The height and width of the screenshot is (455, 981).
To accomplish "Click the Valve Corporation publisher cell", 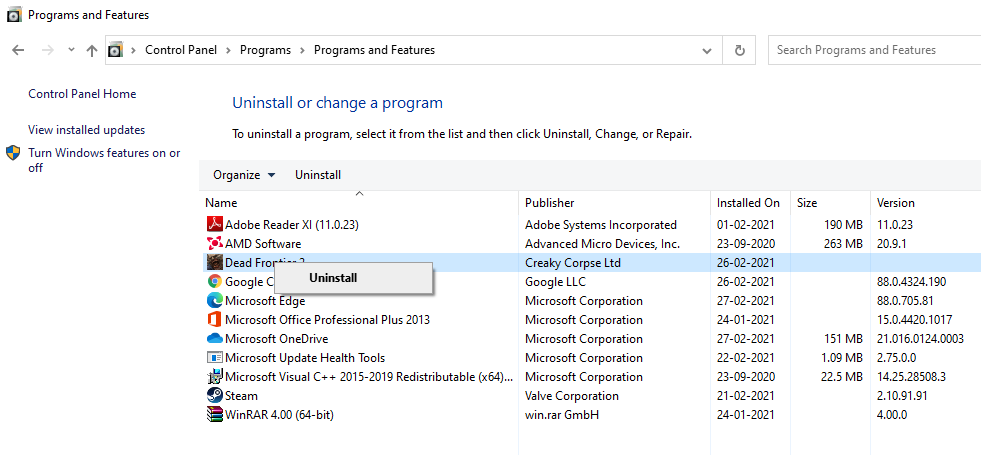I will pyautogui.click(x=572, y=396).
